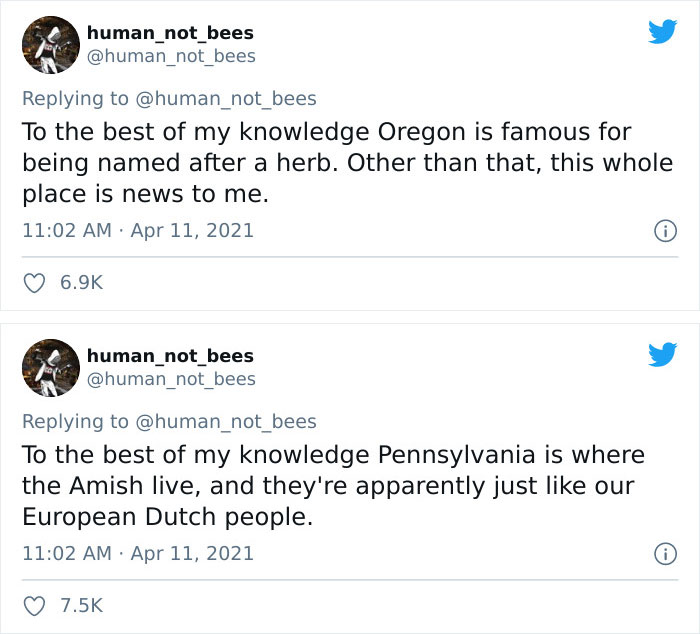
Task: Click the Oregon tweet body text
Action: click(x=340, y=163)
